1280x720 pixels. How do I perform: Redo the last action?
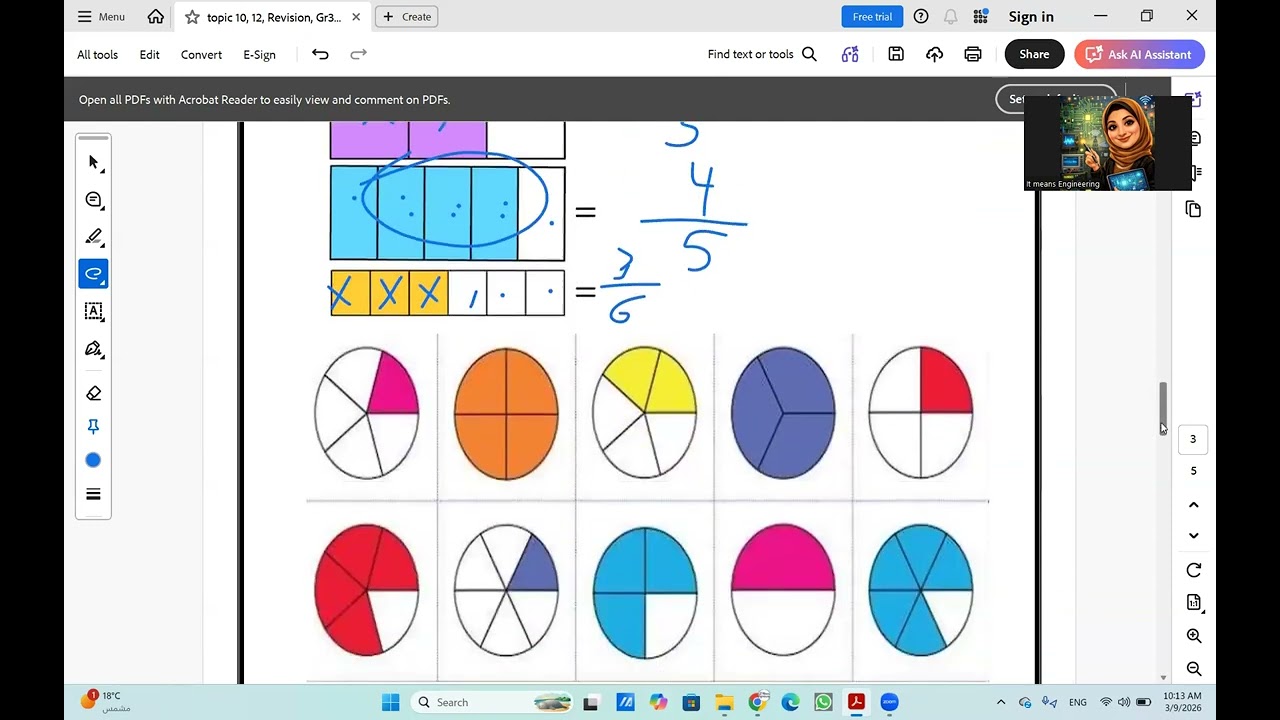(x=358, y=54)
